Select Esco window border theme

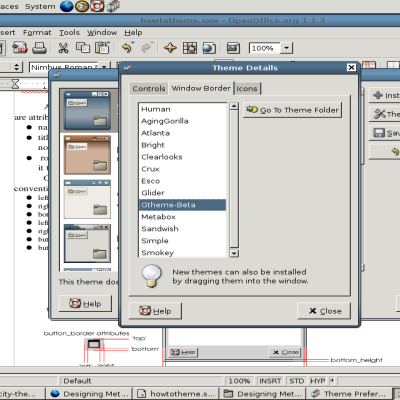pyautogui.click(x=182, y=181)
